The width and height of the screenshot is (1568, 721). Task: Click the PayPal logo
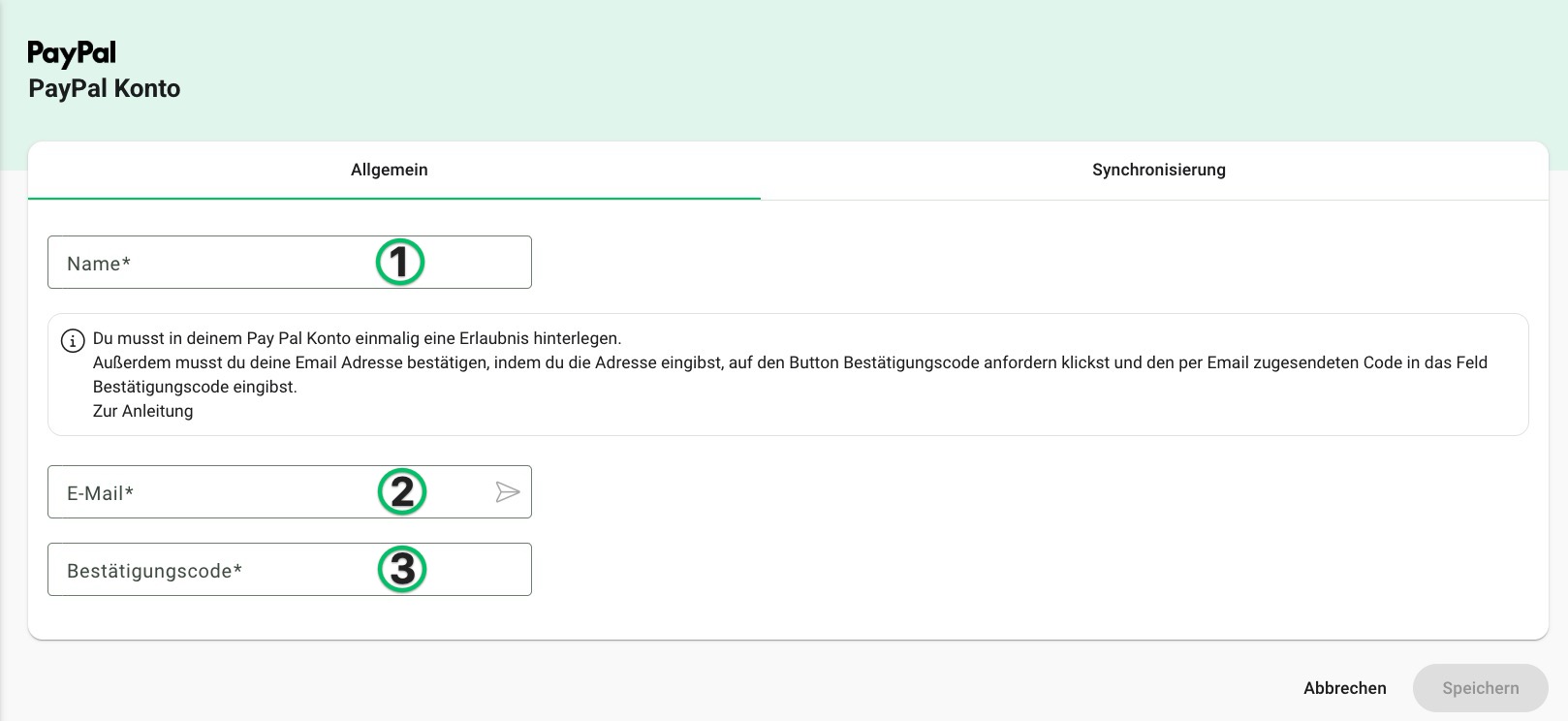click(72, 53)
